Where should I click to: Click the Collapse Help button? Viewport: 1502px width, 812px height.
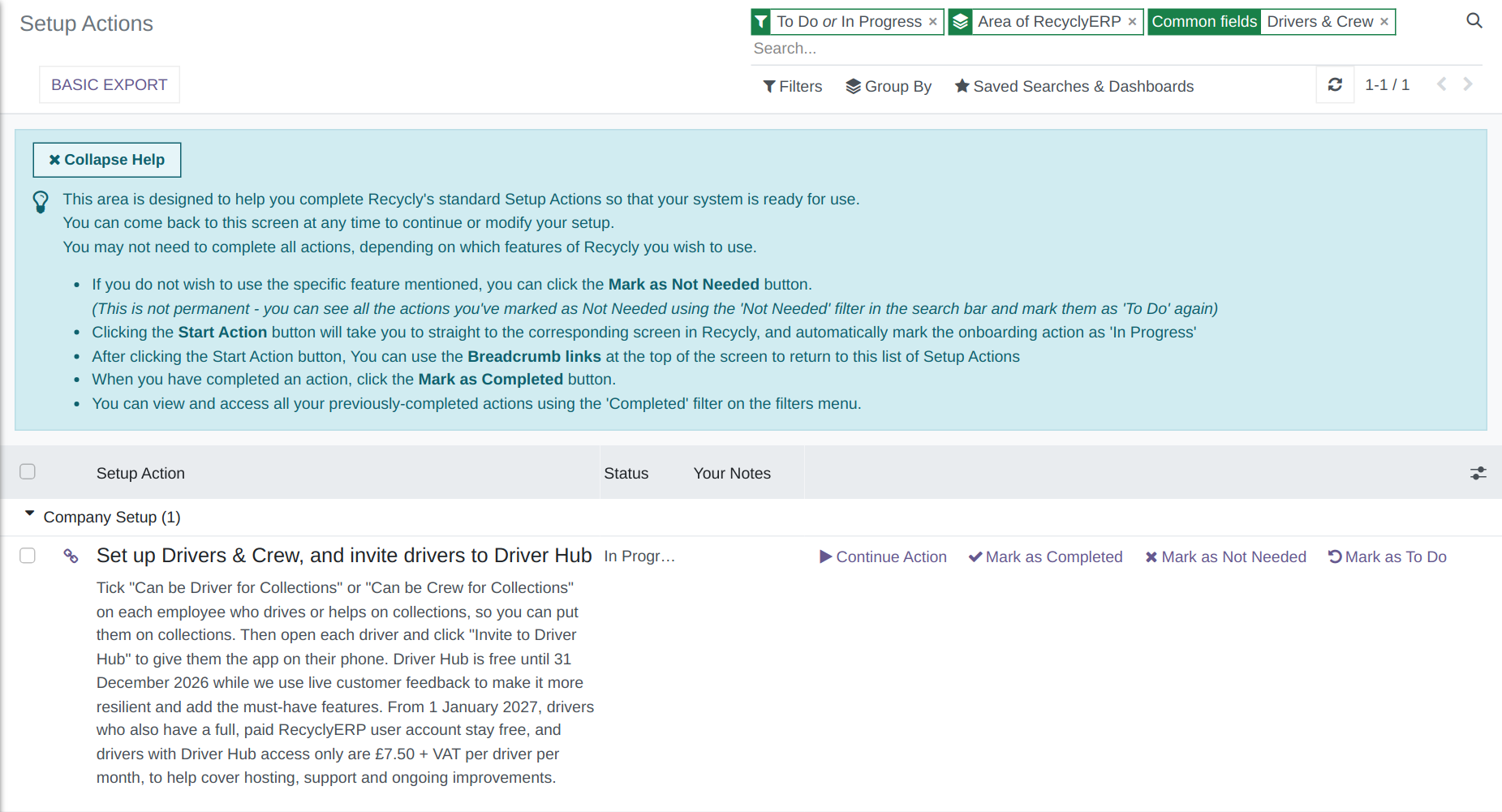(x=107, y=160)
